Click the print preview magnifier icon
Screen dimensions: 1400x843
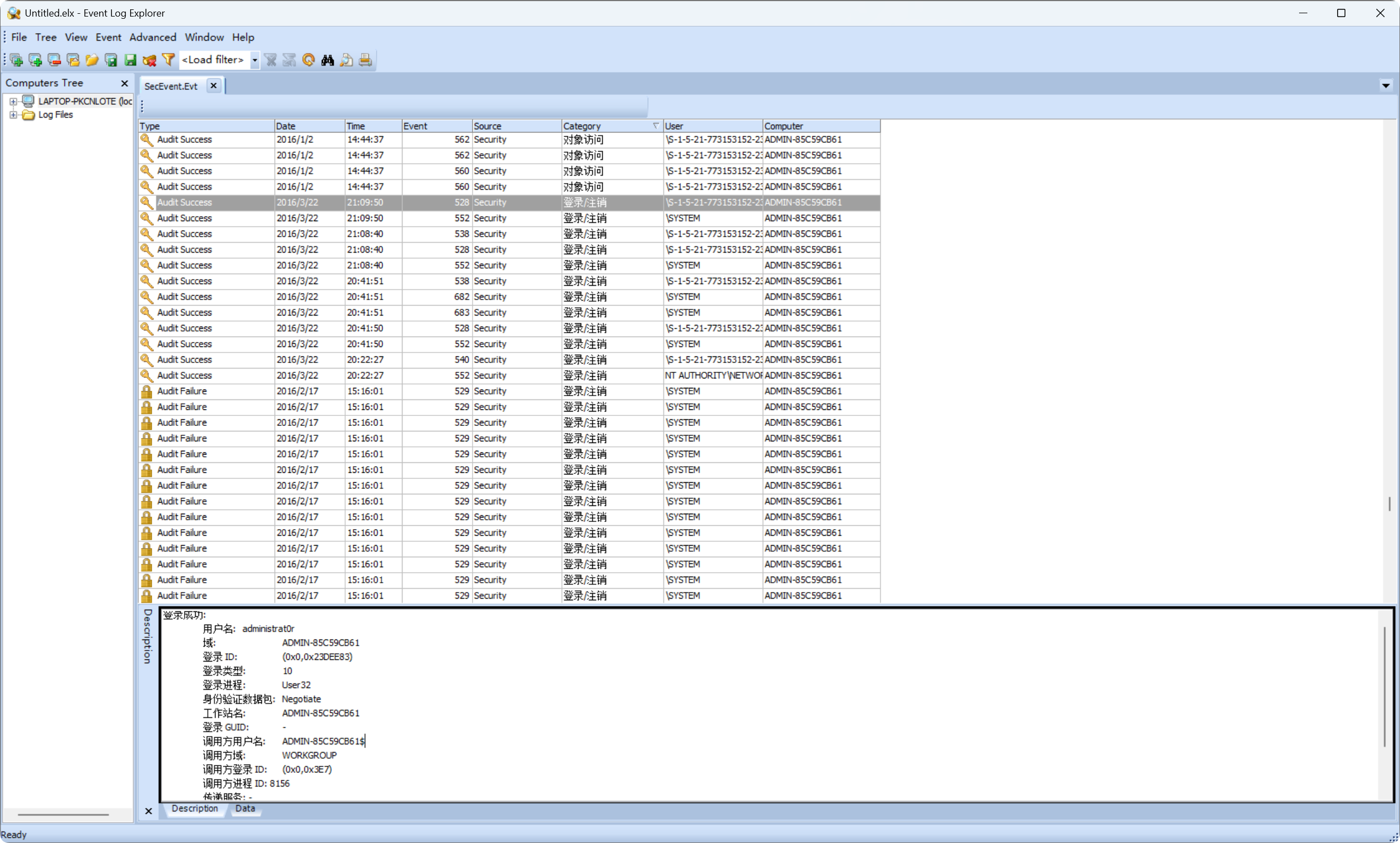coord(346,60)
